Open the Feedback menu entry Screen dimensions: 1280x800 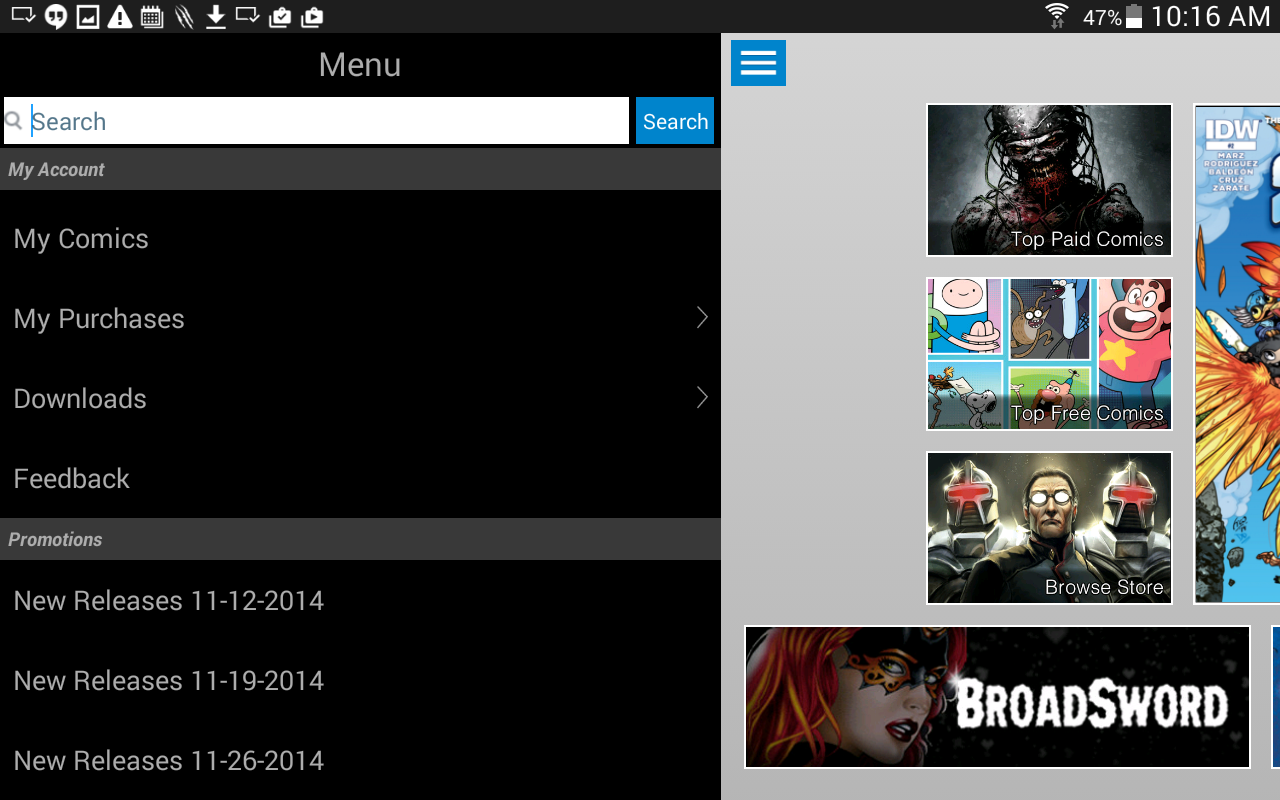[x=360, y=479]
